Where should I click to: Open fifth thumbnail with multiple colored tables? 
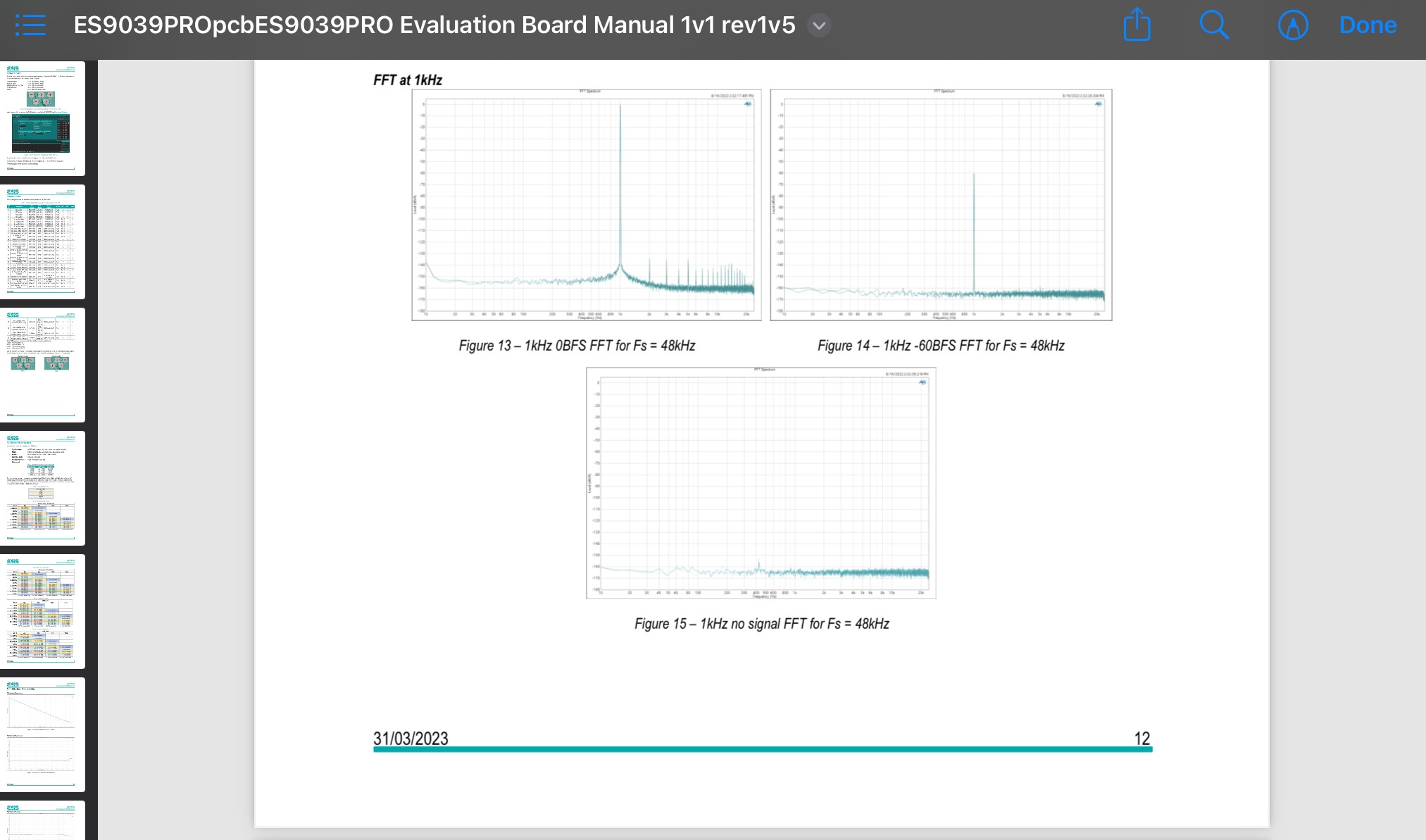[42, 611]
